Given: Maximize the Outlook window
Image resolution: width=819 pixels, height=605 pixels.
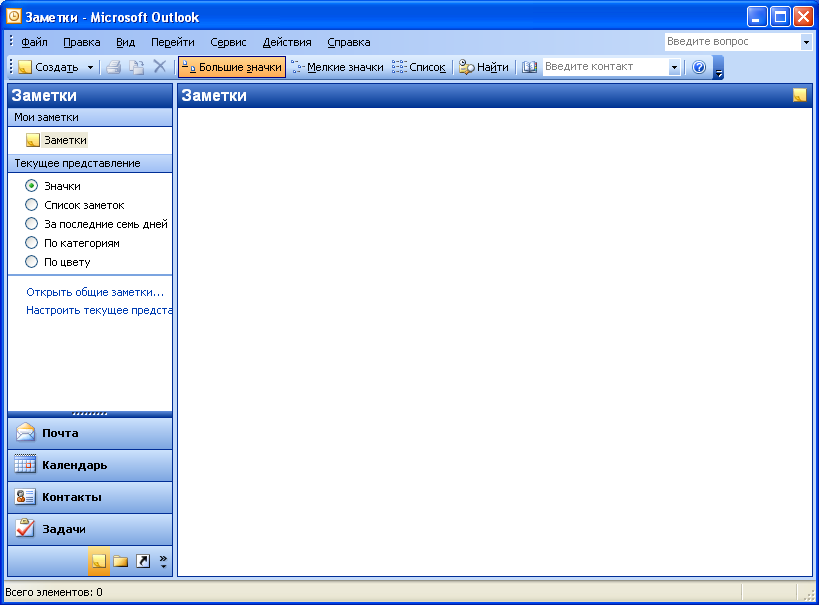Looking at the screenshot, I should pos(780,17).
